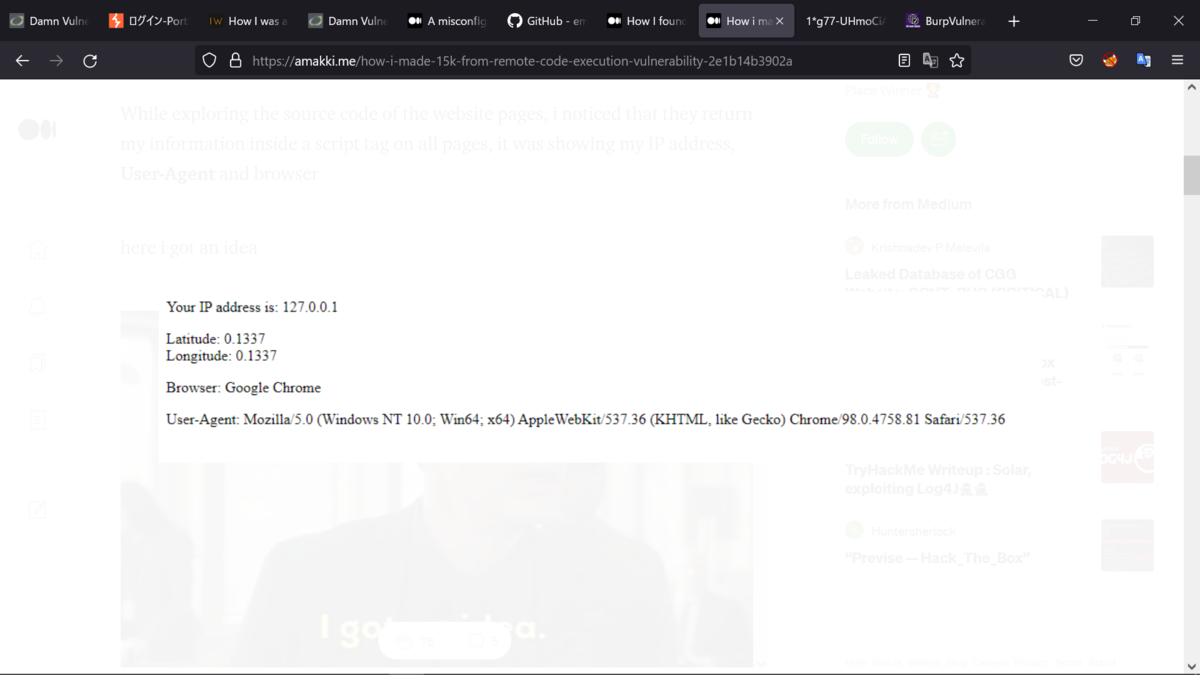Close the active 'How i ma' tab
Viewport: 1200px width, 675px height.
(x=781, y=21)
